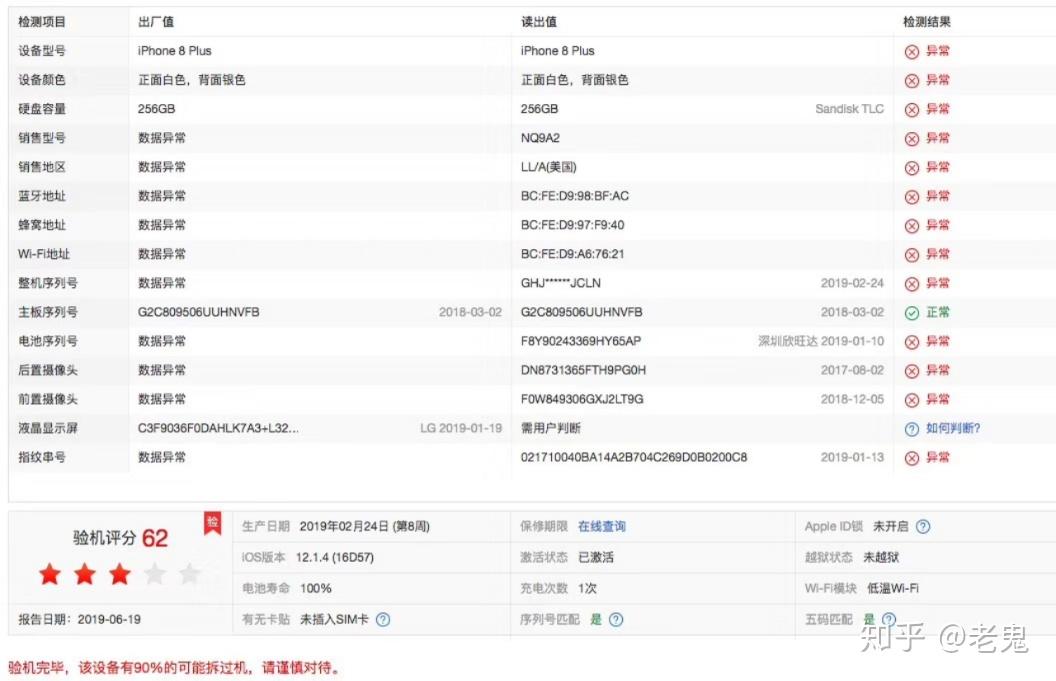Click the red 验 ribbon badge

point(213,523)
